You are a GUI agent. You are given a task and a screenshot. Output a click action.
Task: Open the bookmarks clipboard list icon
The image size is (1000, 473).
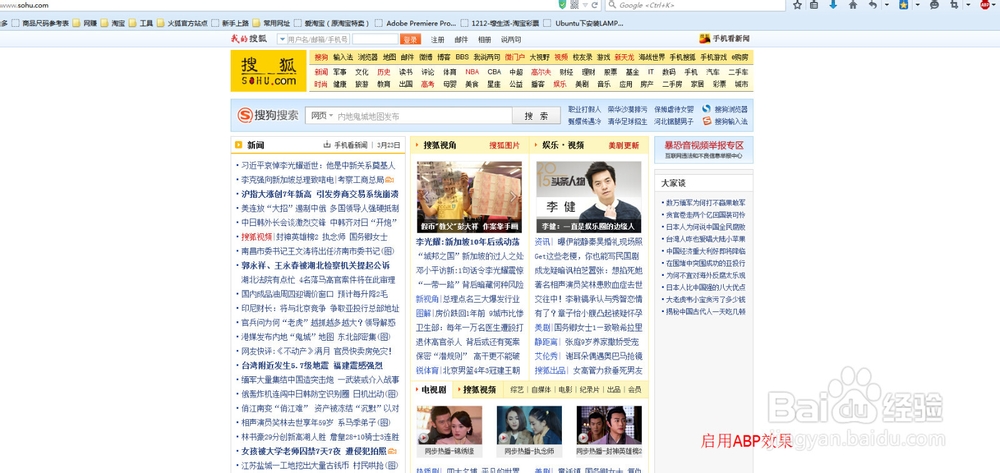tap(814, 5)
